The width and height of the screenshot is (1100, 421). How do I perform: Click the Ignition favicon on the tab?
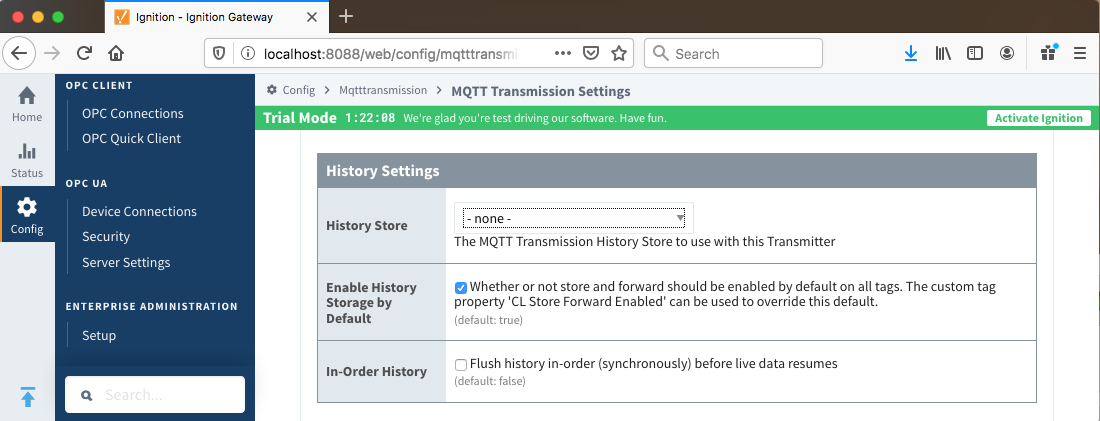point(121,16)
